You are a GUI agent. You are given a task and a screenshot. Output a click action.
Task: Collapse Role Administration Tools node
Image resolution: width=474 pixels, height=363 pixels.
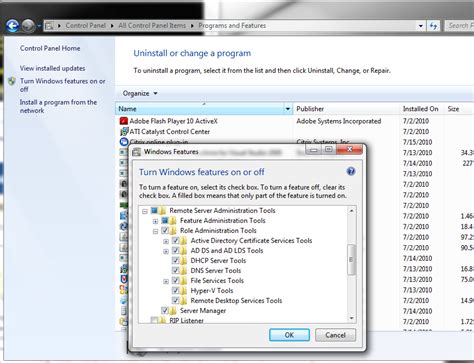click(155, 231)
